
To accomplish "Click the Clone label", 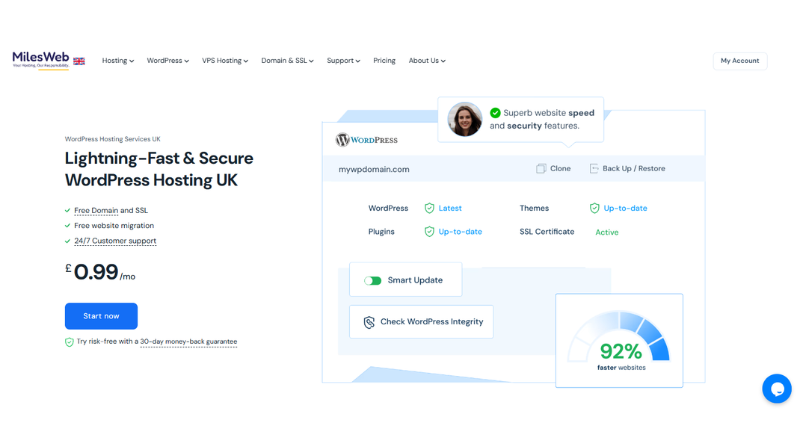I will (560, 168).
